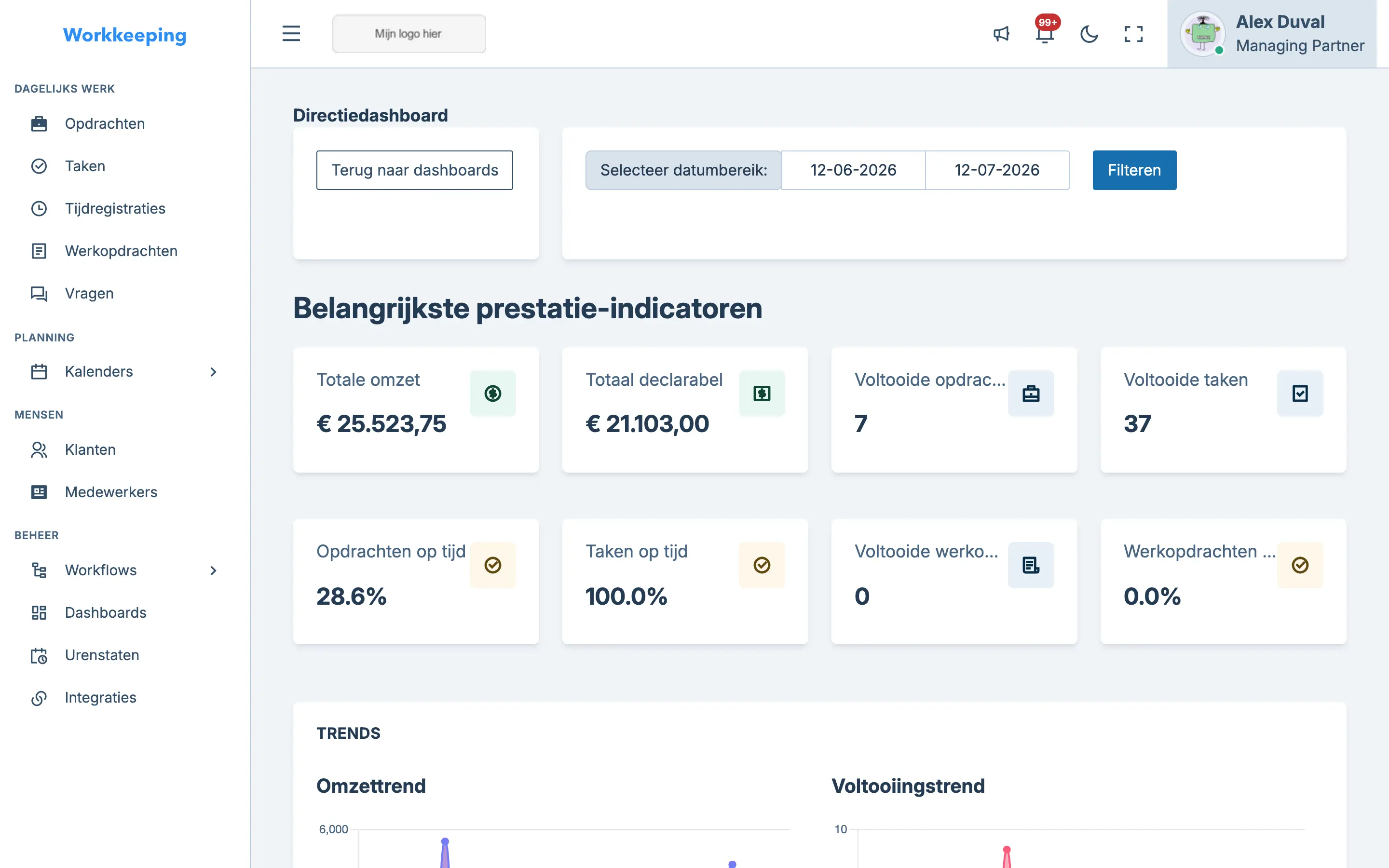Click briefcase icon on Voltooide opdrachten card
This screenshot has width=1389, height=868.
pyautogui.click(x=1031, y=393)
